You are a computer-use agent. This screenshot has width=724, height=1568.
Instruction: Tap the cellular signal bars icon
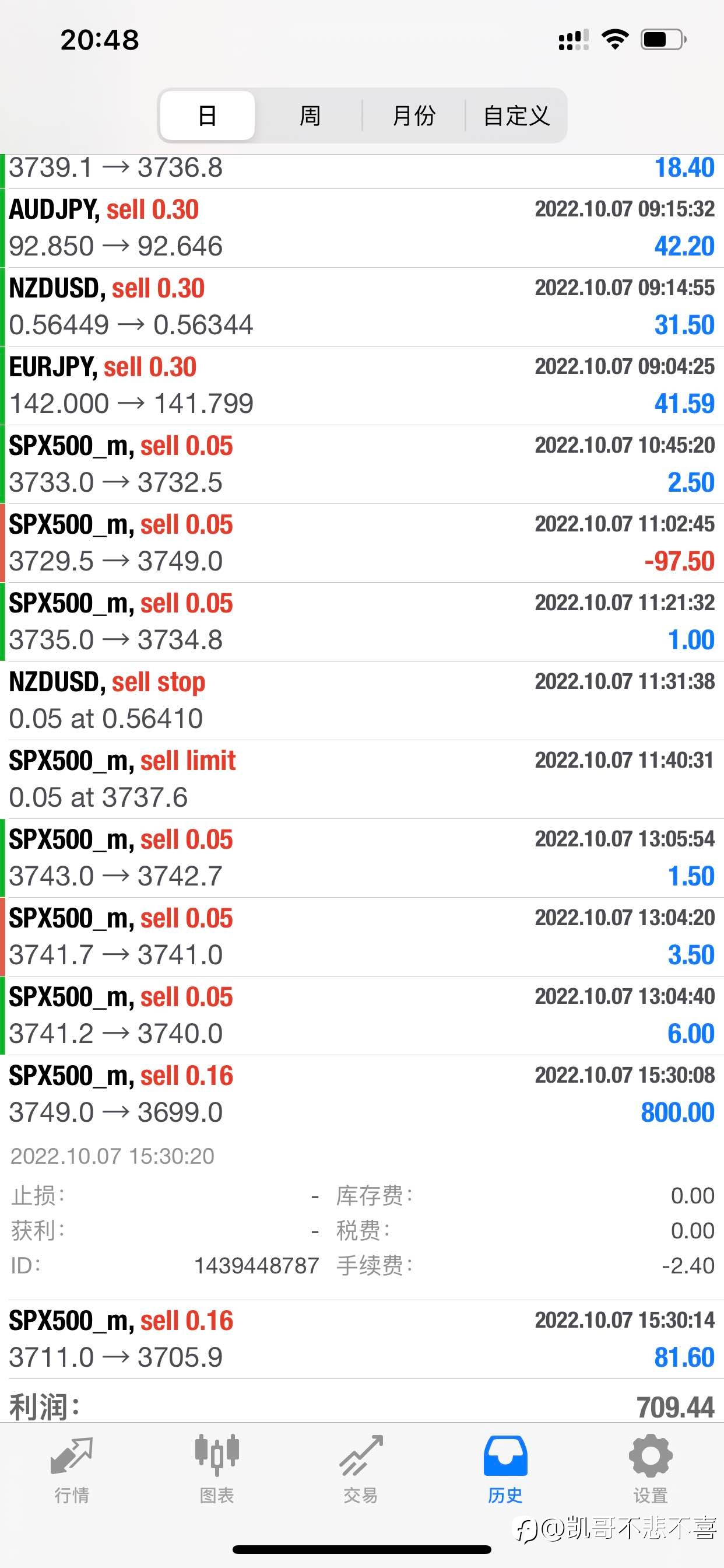pos(574,40)
